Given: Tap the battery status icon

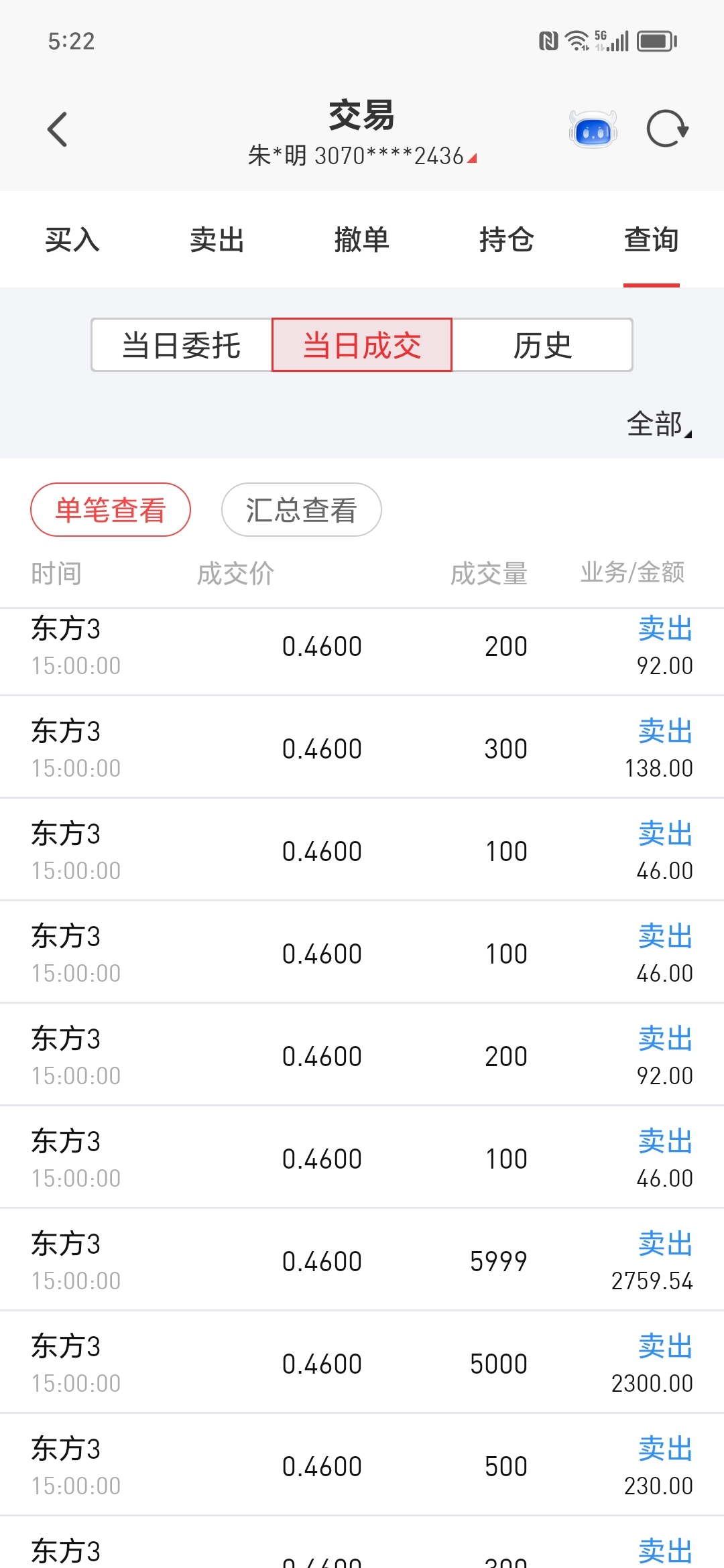Looking at the screenshot, I should click(x=657, y=42).
